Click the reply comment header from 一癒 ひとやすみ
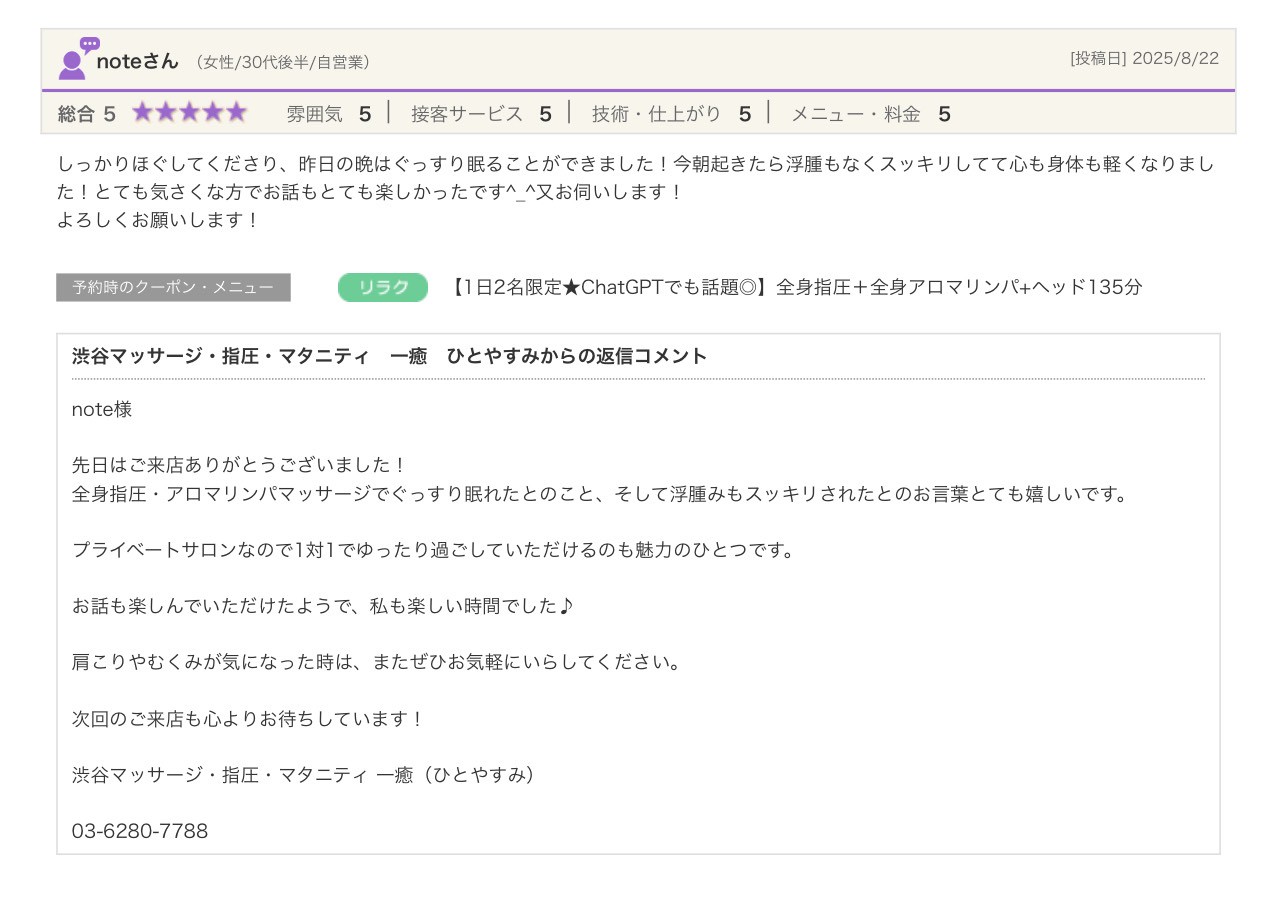Image resolution: width=1287 pixels, height=897 pixels. (x=389, y=356)
